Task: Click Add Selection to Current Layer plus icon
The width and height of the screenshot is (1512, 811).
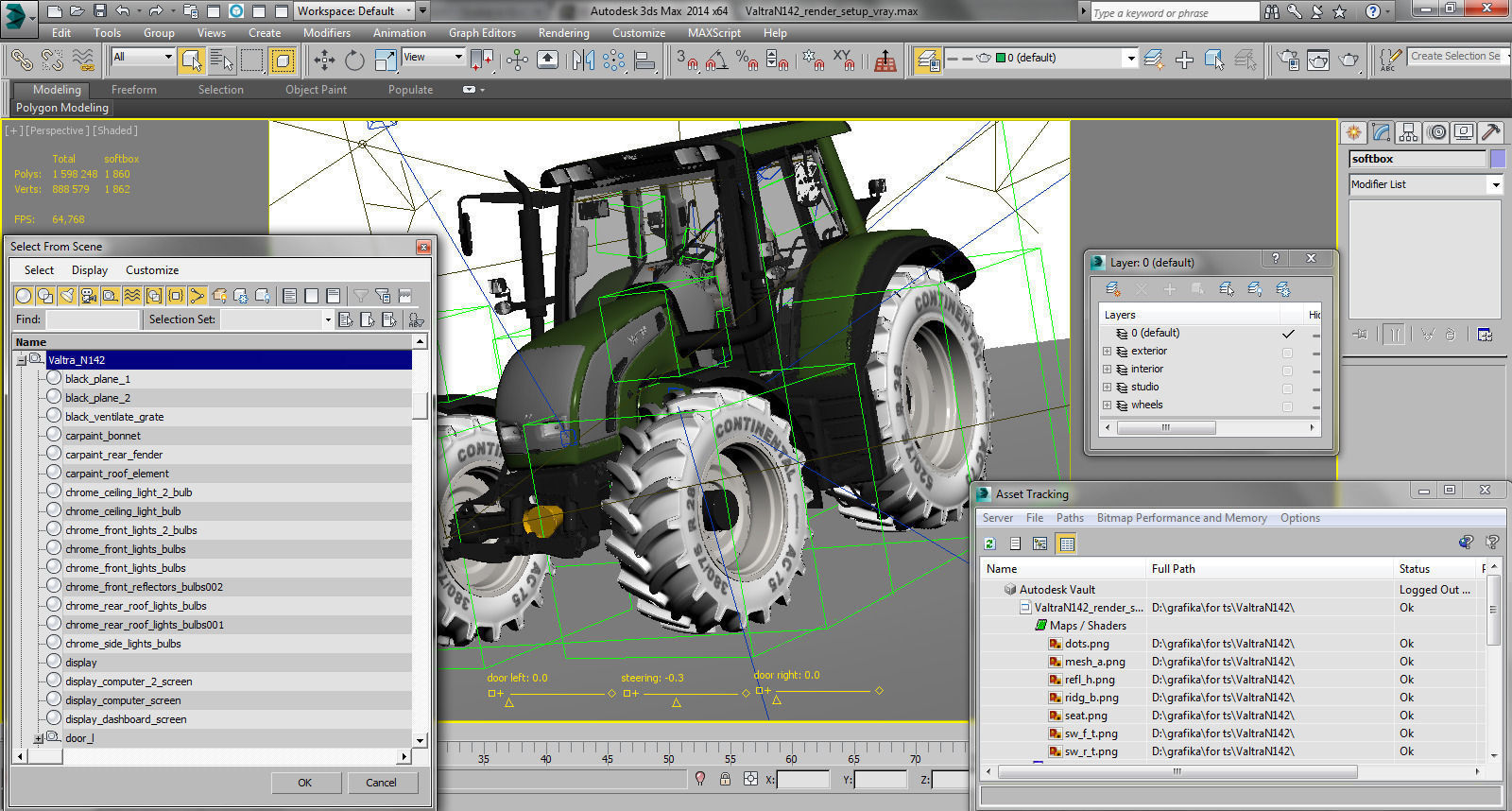Action: [x=1184, y=60]
